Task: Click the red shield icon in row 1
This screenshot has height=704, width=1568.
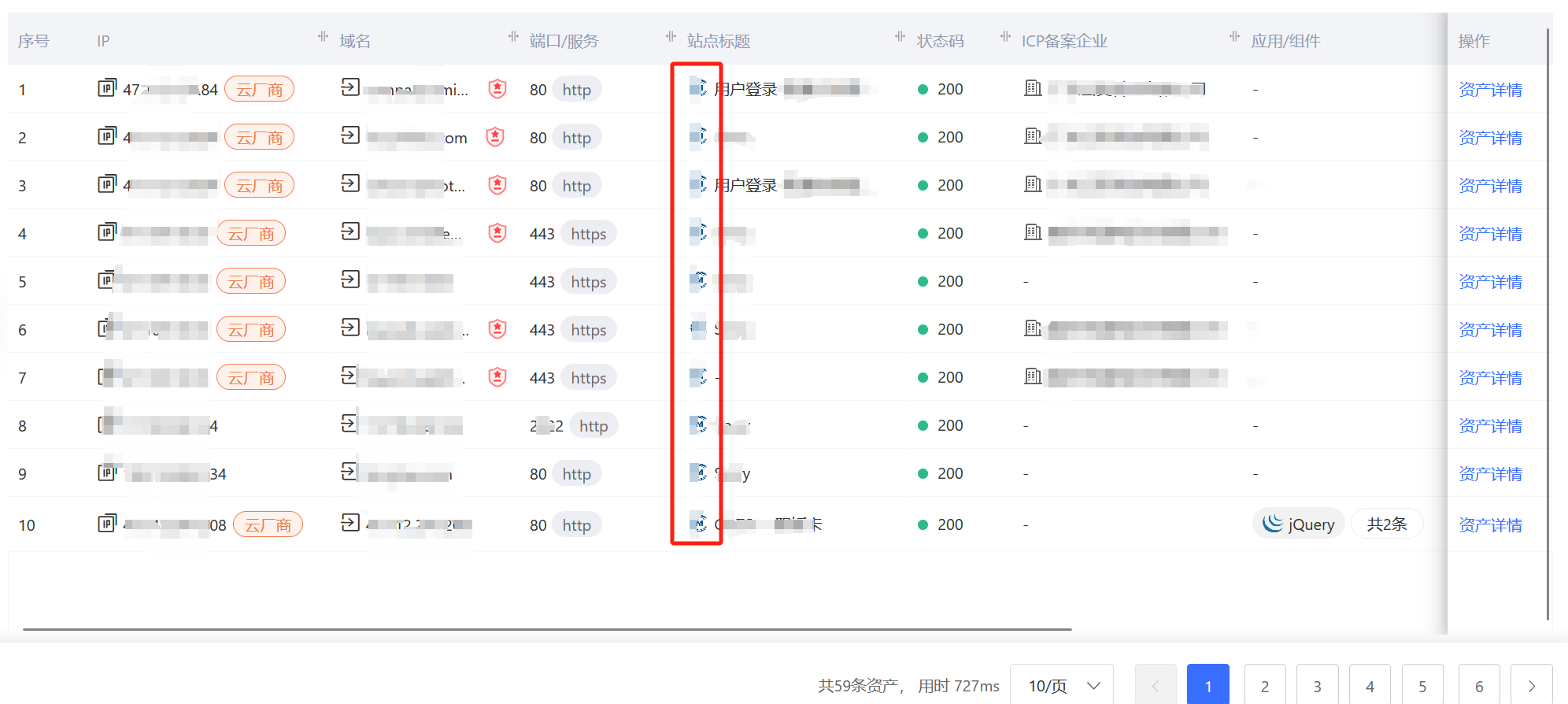Action: (497, 88)
